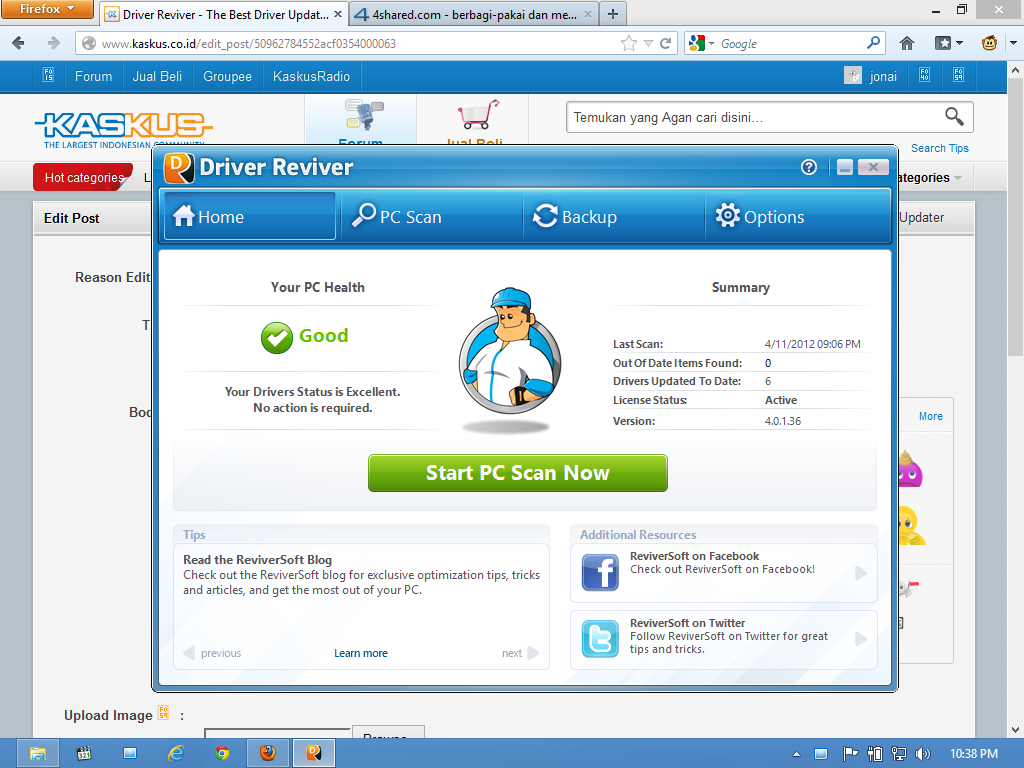
Task: Click the Read the ReviverSoft Blog heading
Action: coord(257,560)
